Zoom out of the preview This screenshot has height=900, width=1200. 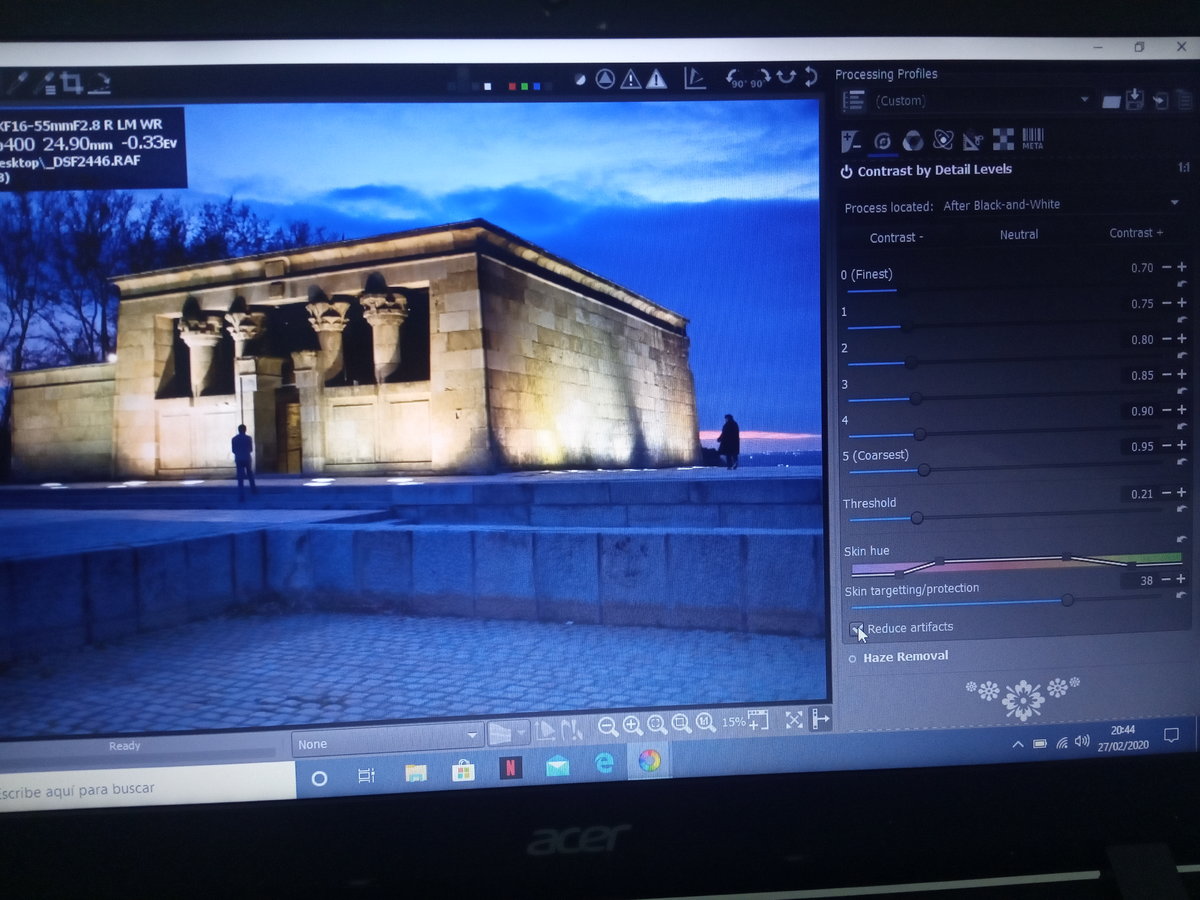[607, 725]
